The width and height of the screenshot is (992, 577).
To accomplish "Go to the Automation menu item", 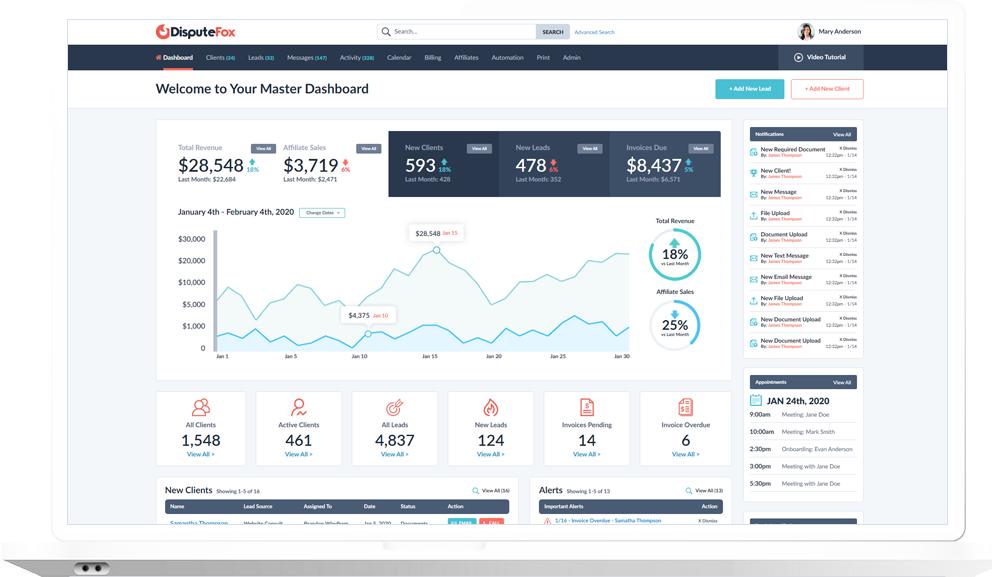I will [507, 58].
